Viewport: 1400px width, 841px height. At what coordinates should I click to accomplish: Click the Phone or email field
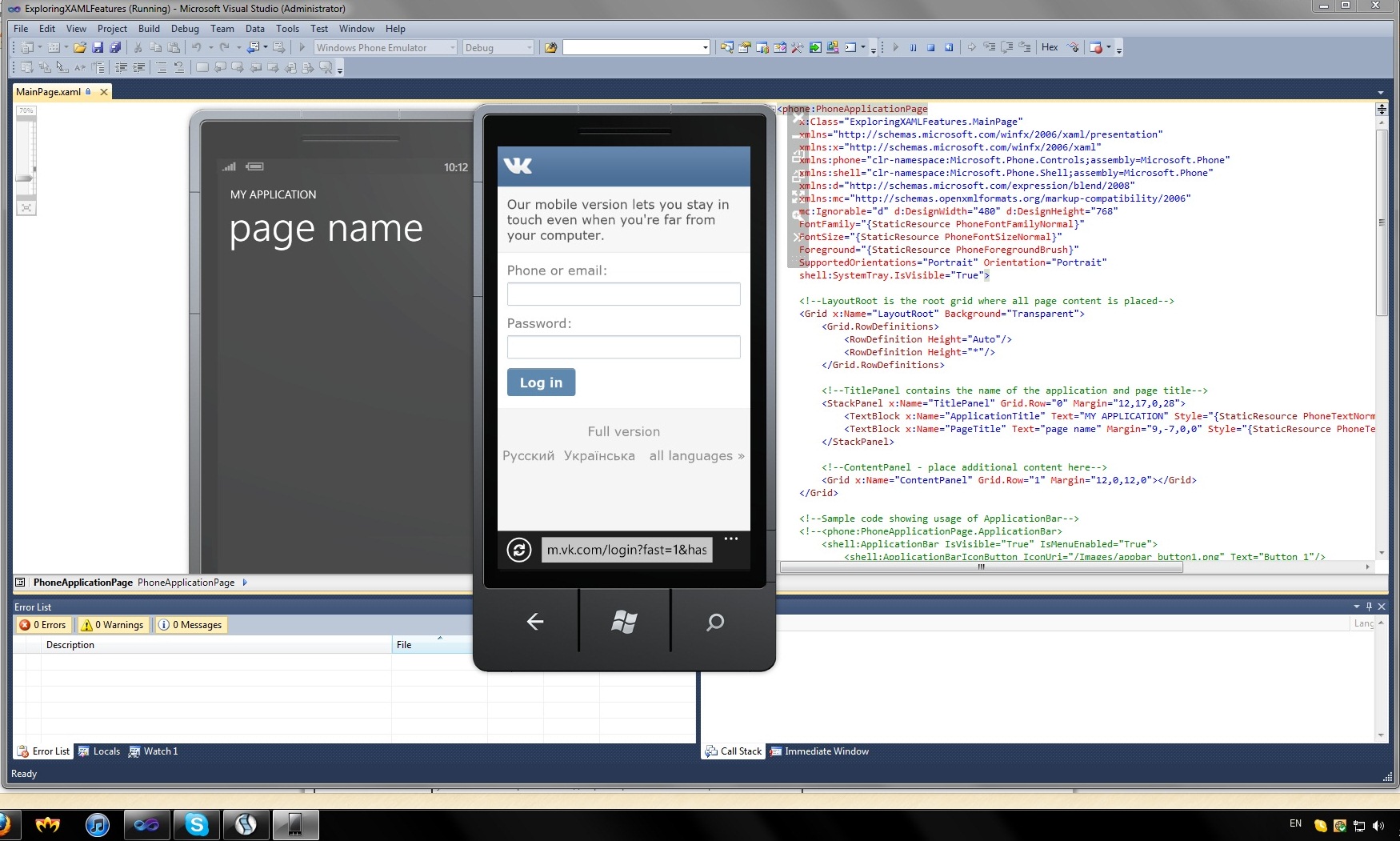(x=623, y=294)
